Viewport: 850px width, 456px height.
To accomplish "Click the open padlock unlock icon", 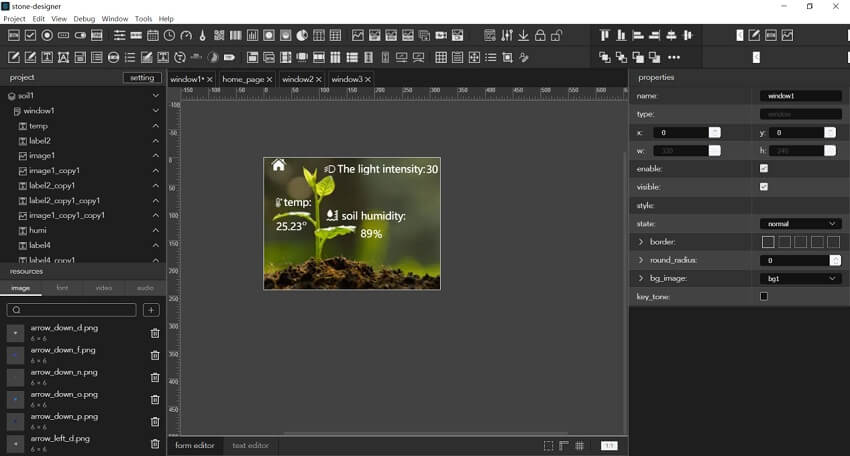I will [x=557, y=35].
